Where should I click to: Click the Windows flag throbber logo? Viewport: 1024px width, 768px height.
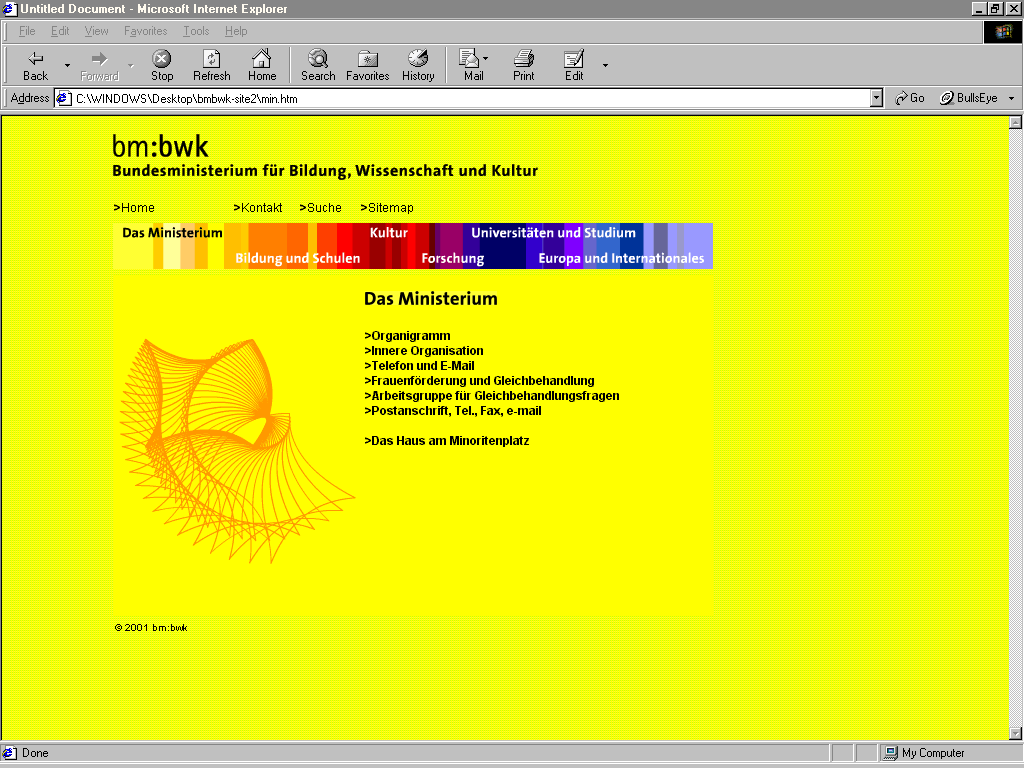tap(1002, 31)
